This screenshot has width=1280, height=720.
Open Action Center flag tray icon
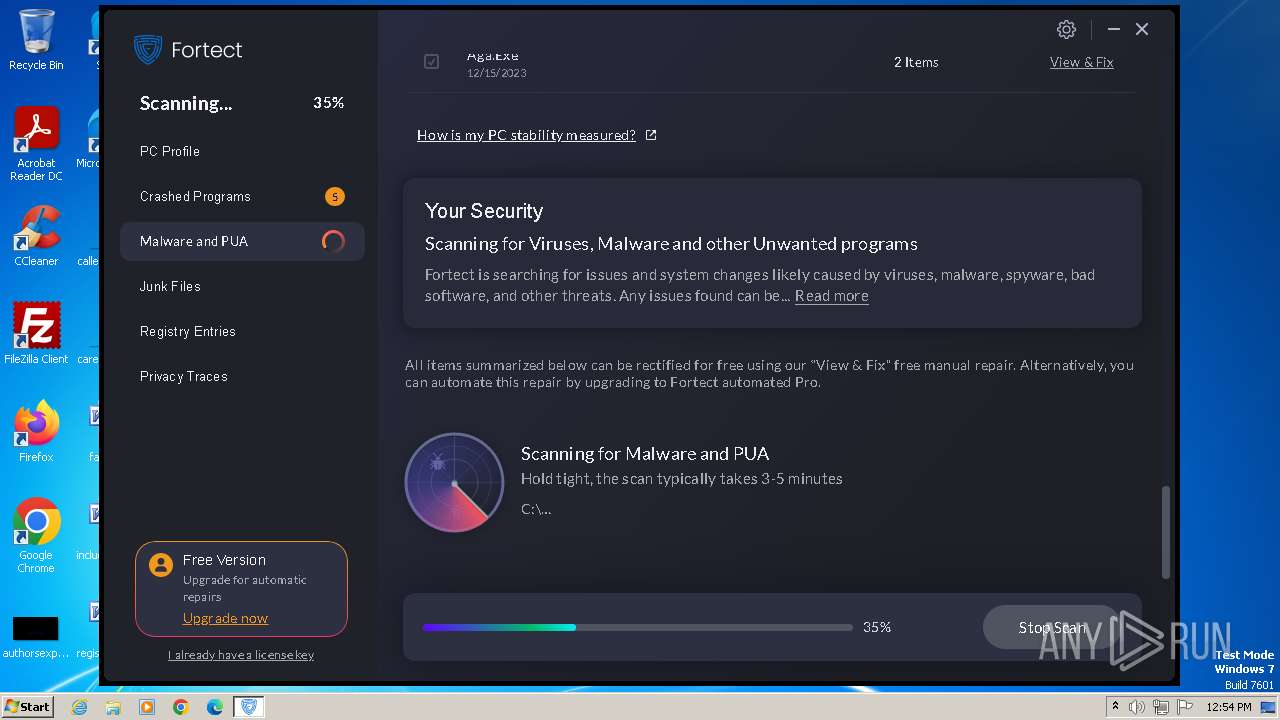pos(1185,707)
